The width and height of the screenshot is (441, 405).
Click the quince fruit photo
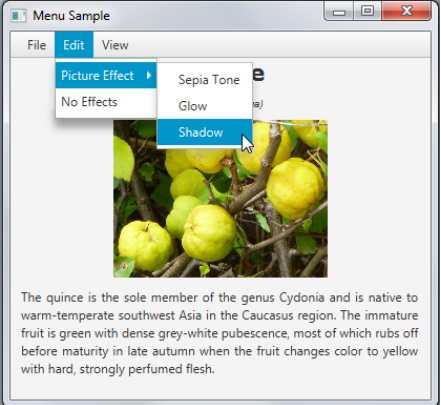click(x=220, y=199)
